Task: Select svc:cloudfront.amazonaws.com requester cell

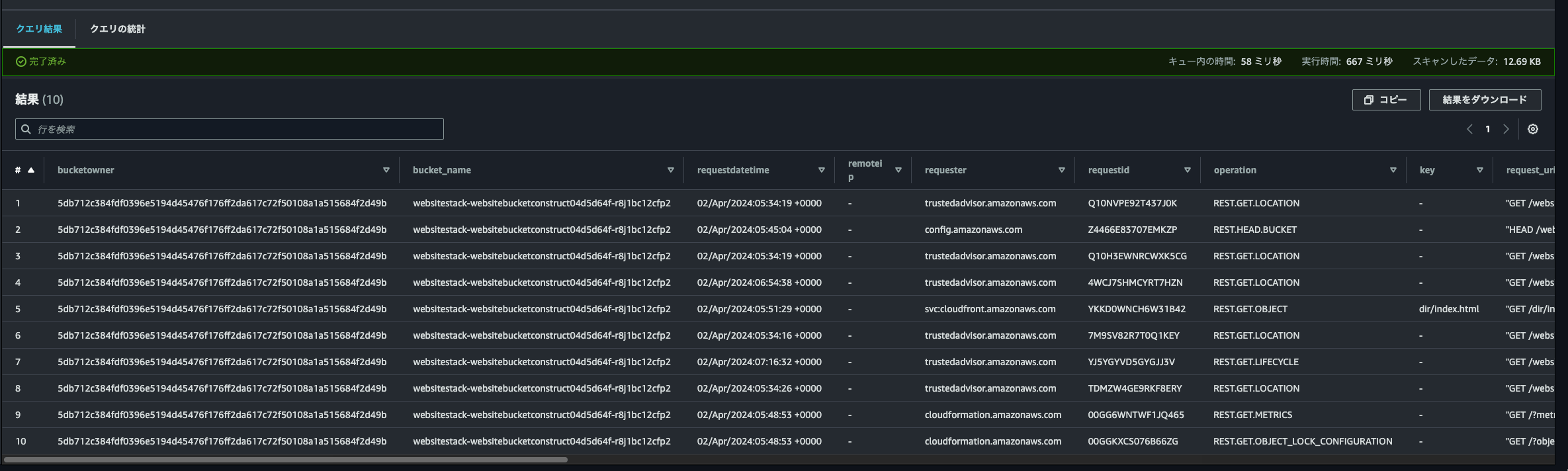Action: 990,309
